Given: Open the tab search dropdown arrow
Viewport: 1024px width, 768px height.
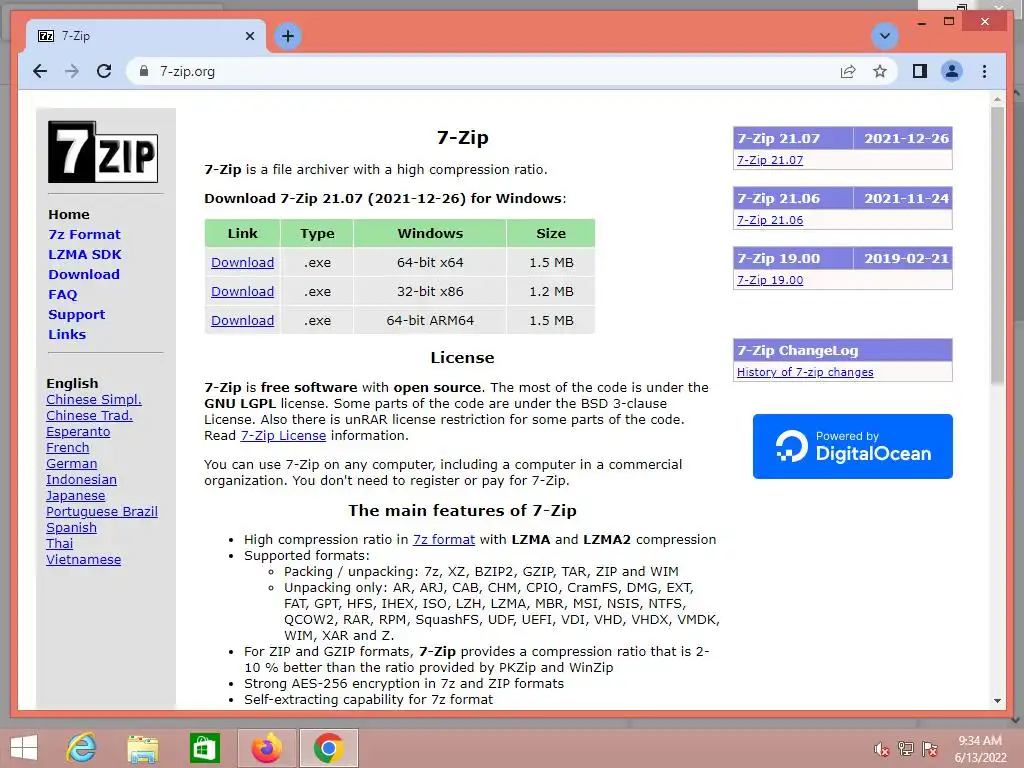Looking at the screenshot, I should [x=885, y=36].
